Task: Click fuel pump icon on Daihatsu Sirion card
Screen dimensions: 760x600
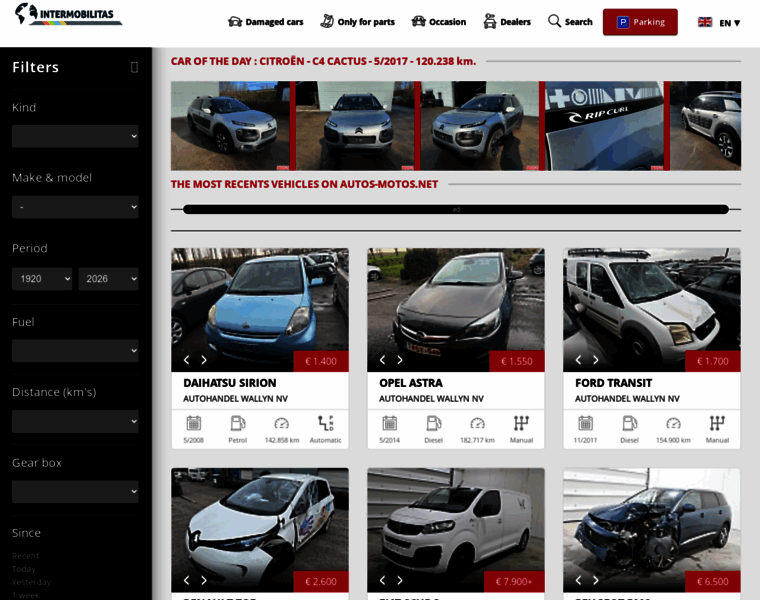Action: click(x=238, y=423)
